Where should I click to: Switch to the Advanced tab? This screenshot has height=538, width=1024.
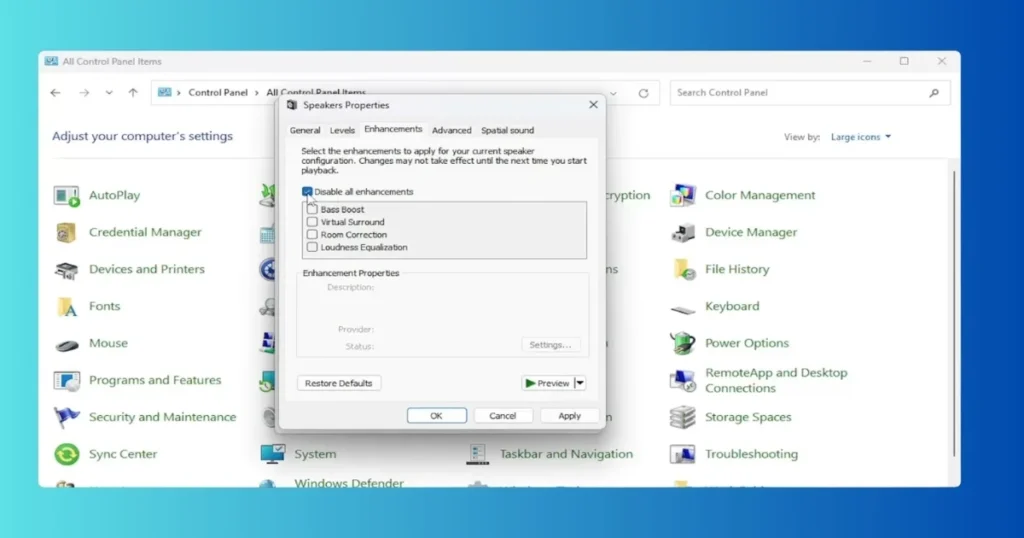pos(451,131)
